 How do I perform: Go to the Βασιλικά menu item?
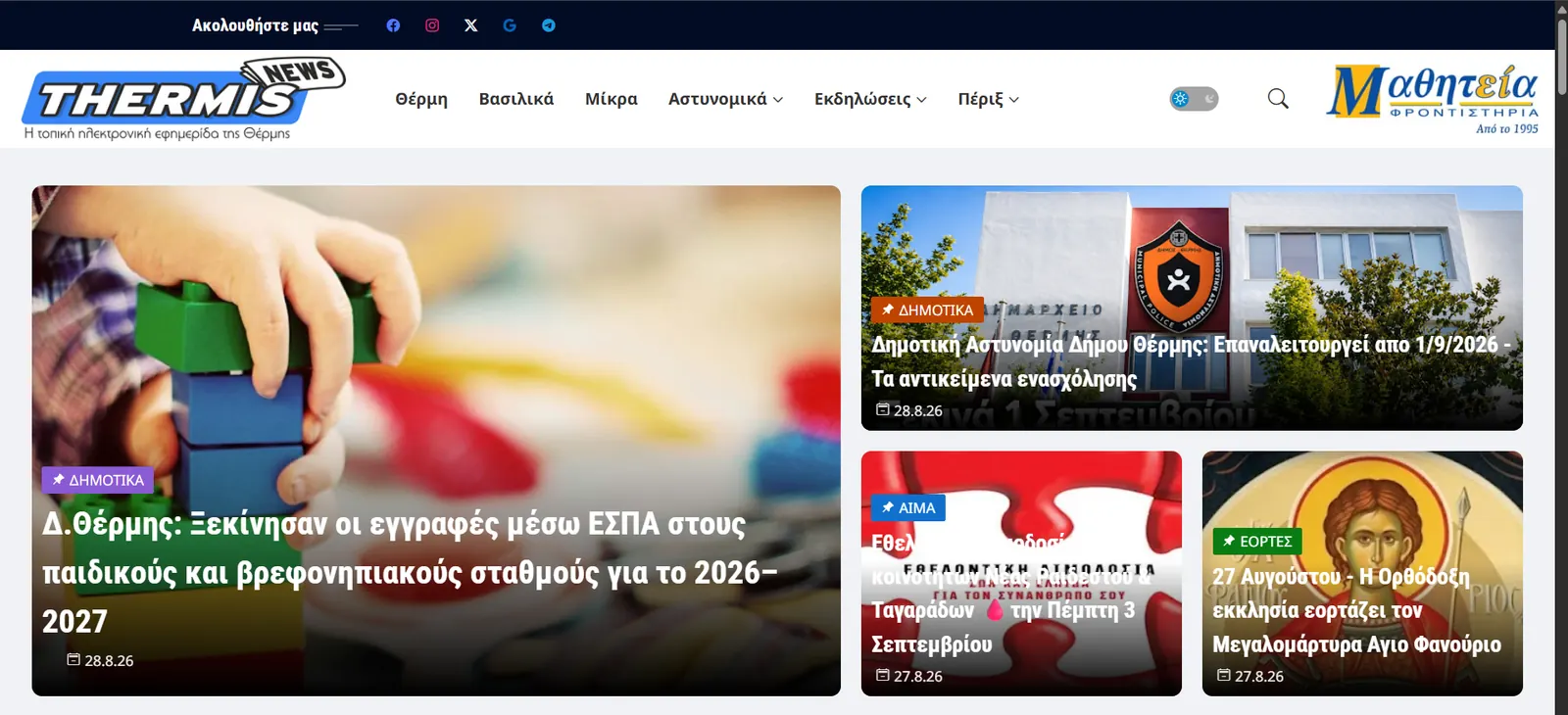[x=516, y=99]
